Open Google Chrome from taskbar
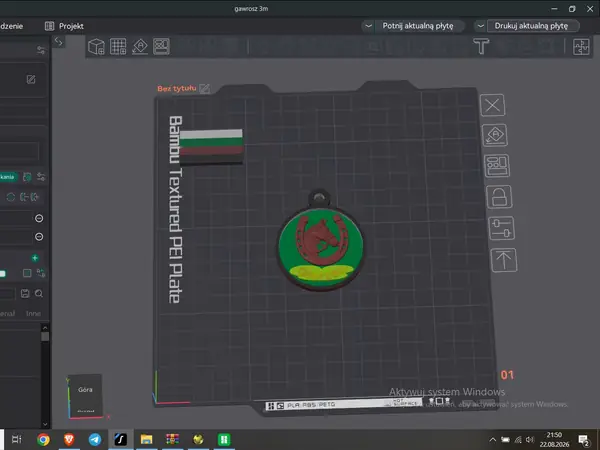600x450 pixels. [x=43, y=439]
